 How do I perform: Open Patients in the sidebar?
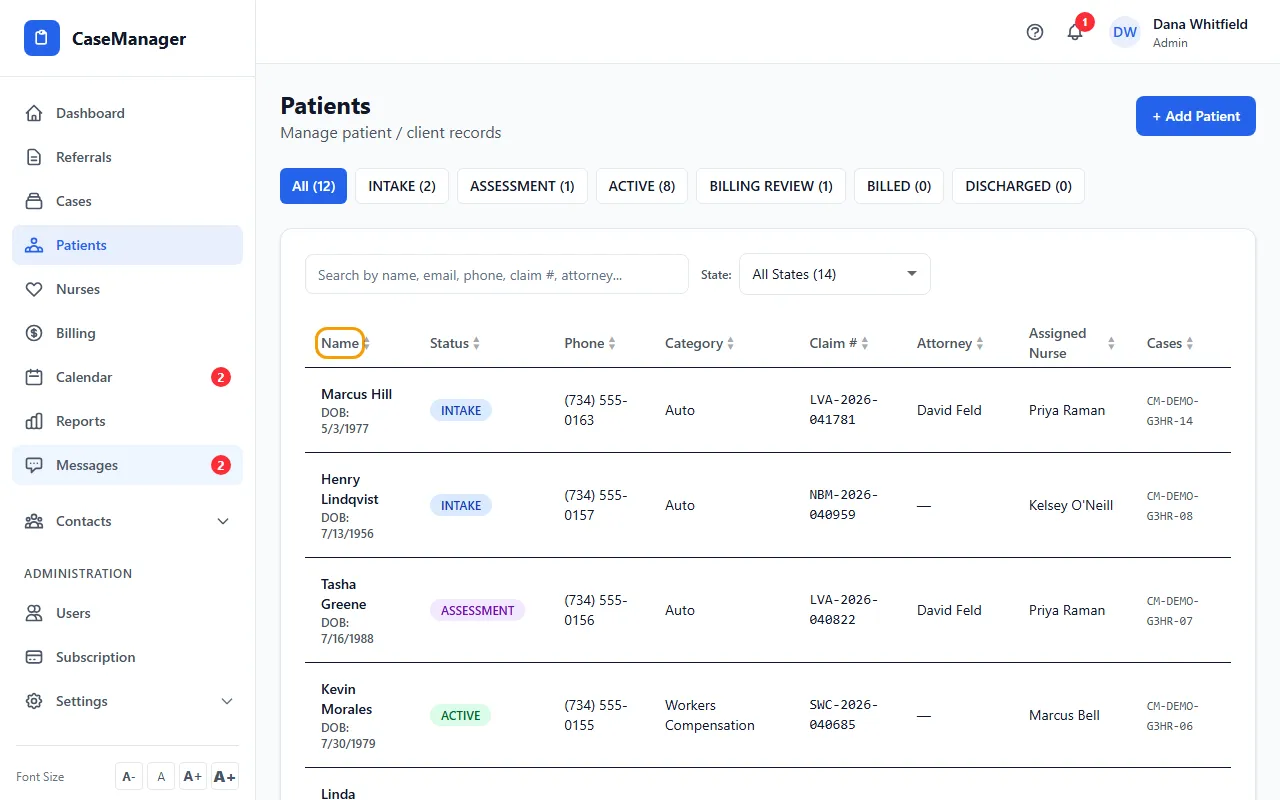click(127, 245)
